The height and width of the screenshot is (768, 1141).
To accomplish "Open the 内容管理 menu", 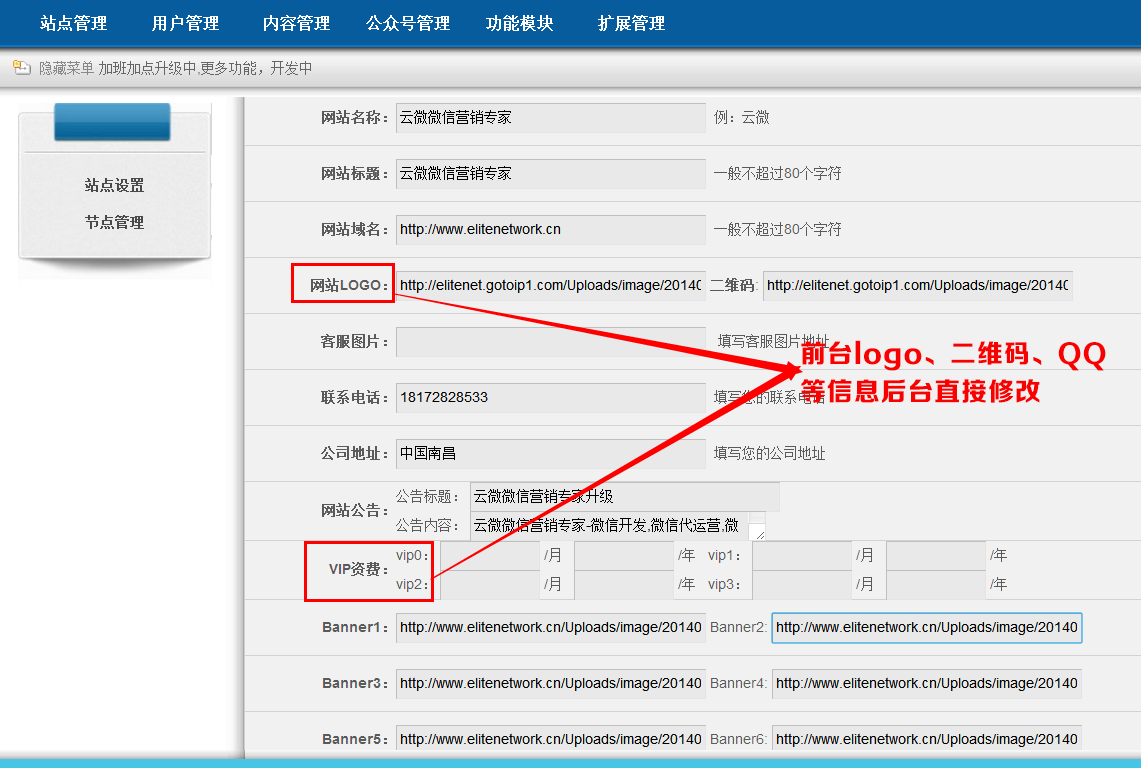I will [x=296, y=23].
